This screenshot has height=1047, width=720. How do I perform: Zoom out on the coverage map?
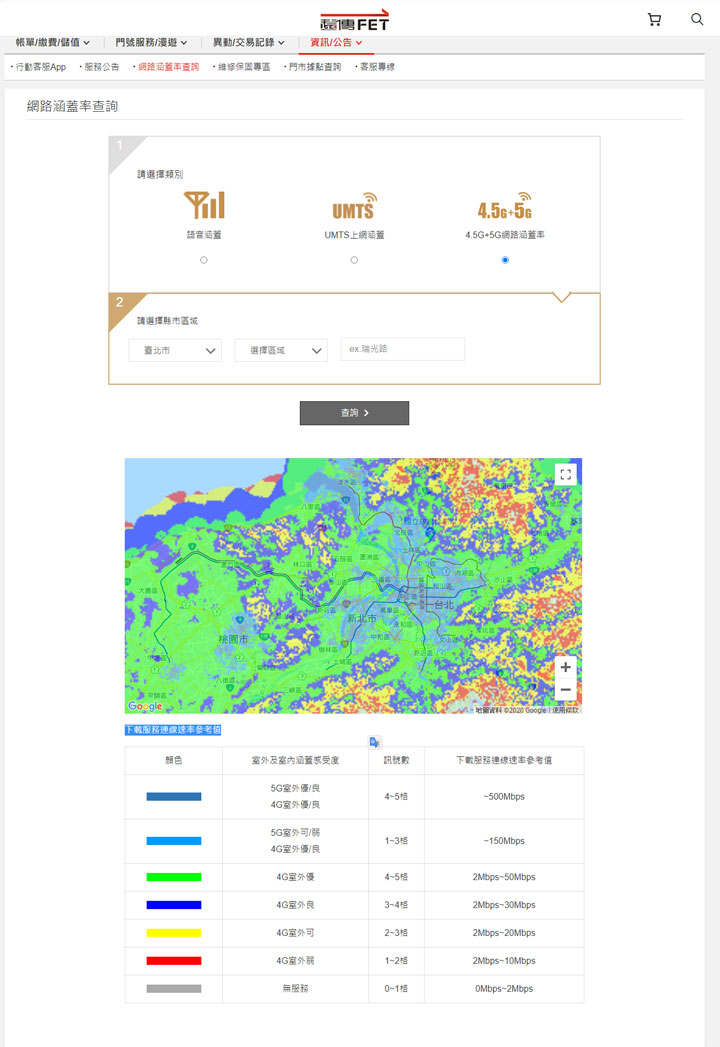[566, 690]
